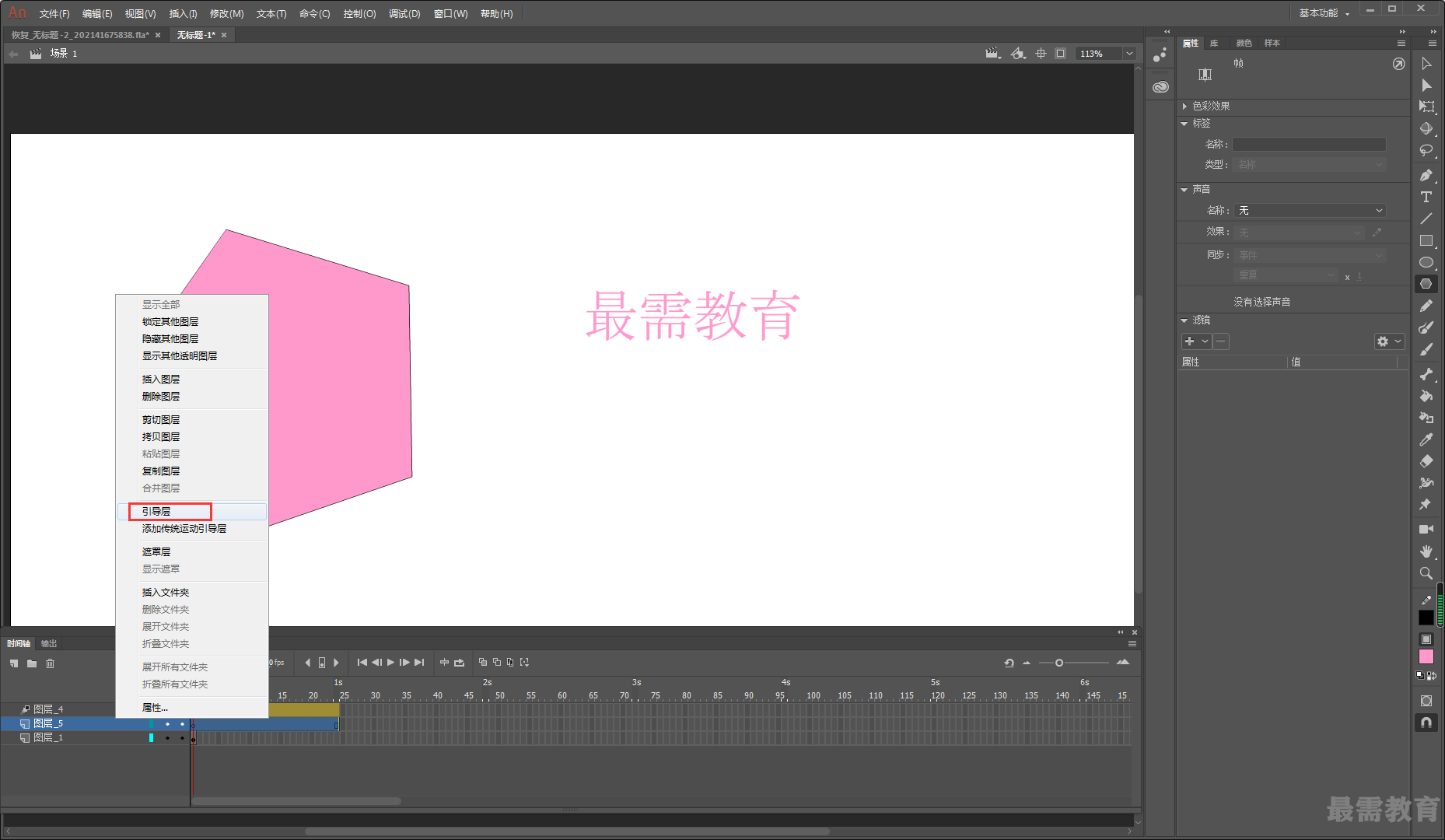Open the stage zoom 113% dropdown
Image resolution: width=1445 pixels, height=840 pixels.
click(1129, 54)
